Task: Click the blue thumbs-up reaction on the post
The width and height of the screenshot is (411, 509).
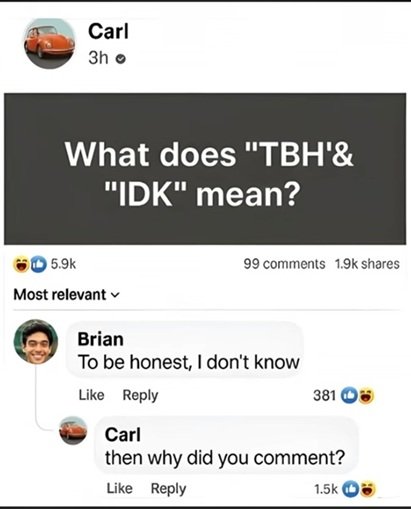Action: [x=39, y=264]
